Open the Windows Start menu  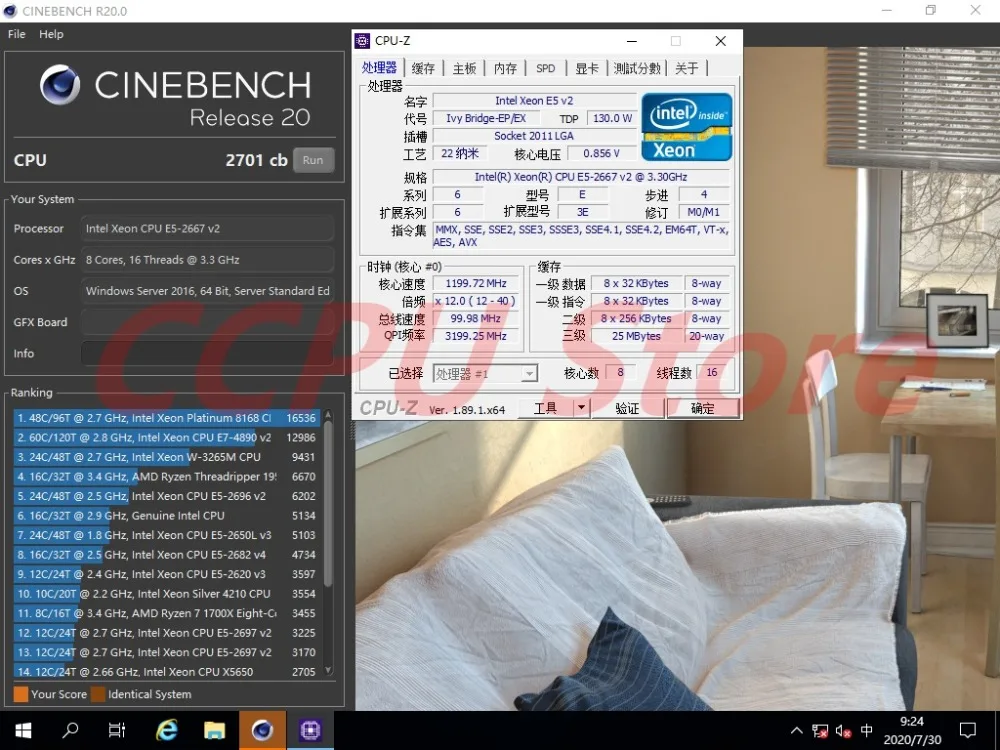(23, 730)
